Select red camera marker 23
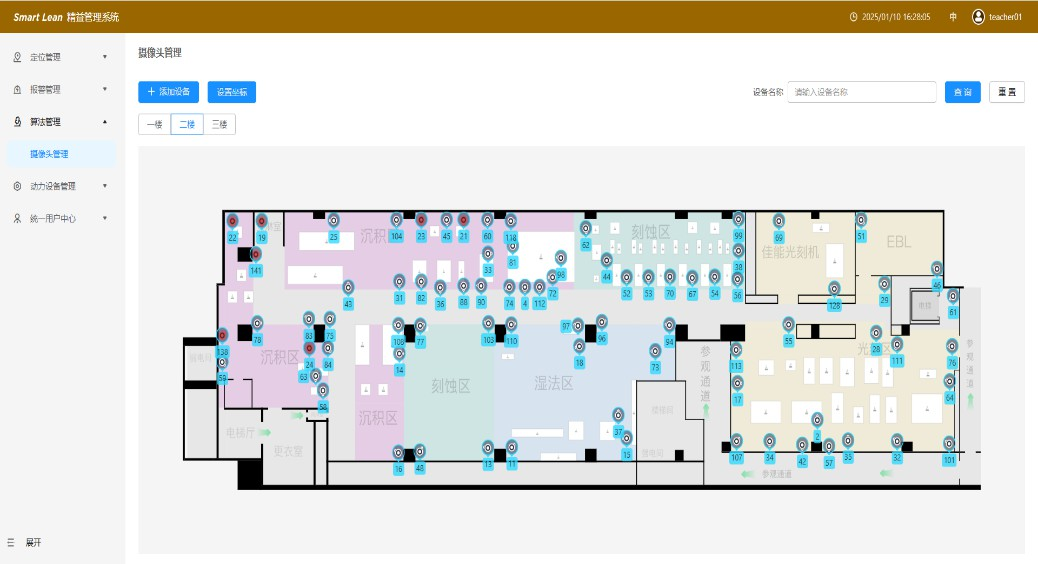This screenshot has width=1038, height=564. click(x=421, y=220)
